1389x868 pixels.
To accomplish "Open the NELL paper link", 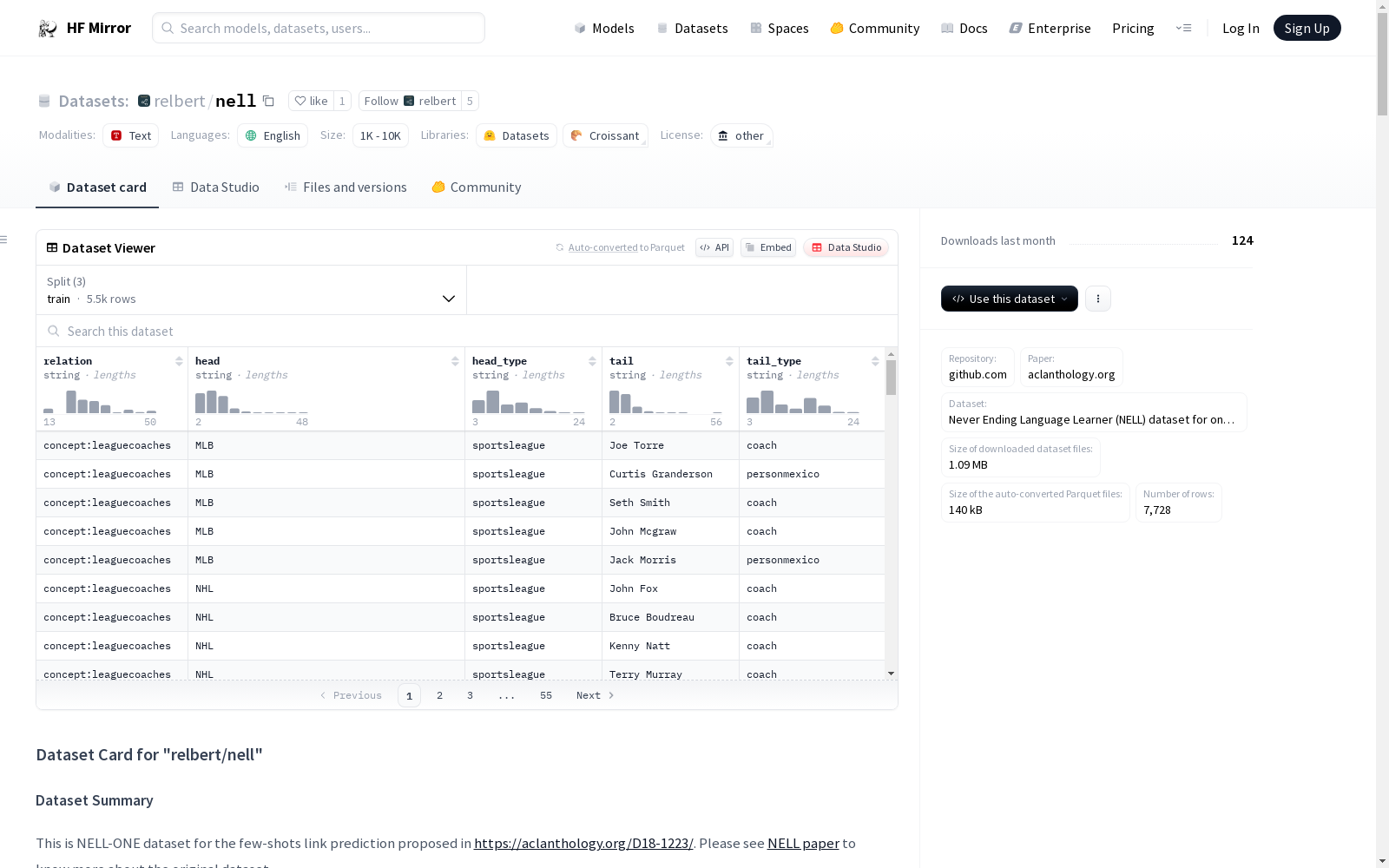I will (x=803, y=843).
